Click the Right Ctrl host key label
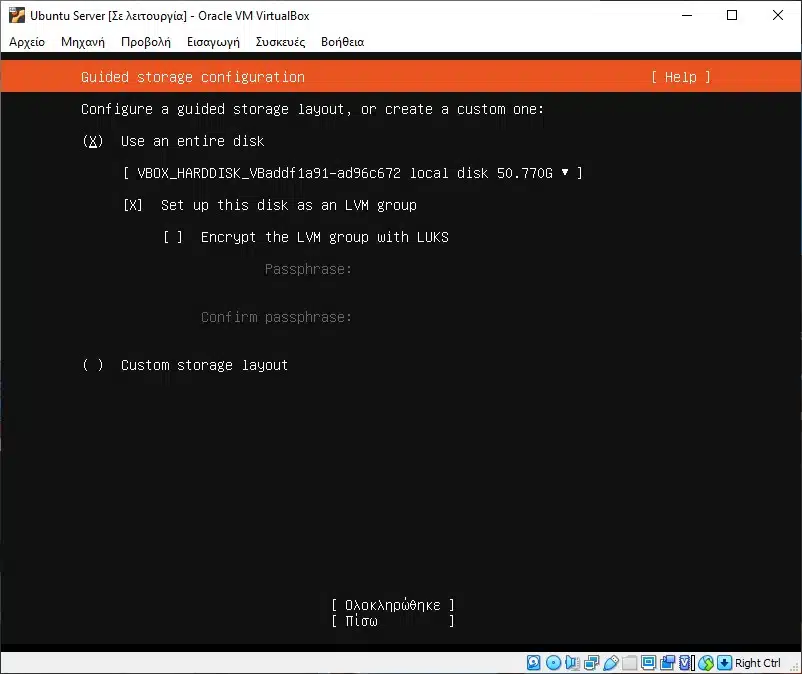This screenshot has width=802, height=674. pyautogui.click(x=758, y=663)
